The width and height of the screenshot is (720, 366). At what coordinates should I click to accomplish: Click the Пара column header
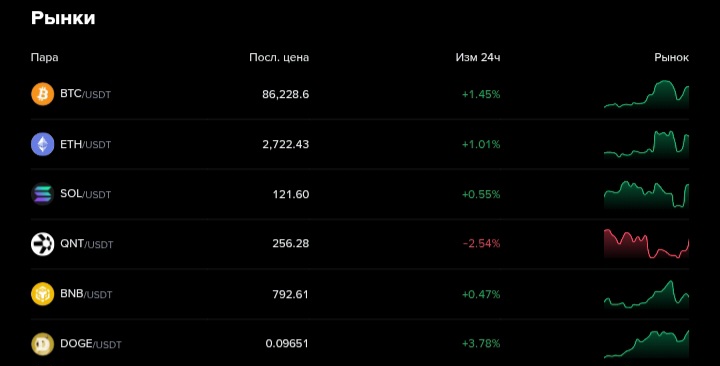click(x=45, y=57)
